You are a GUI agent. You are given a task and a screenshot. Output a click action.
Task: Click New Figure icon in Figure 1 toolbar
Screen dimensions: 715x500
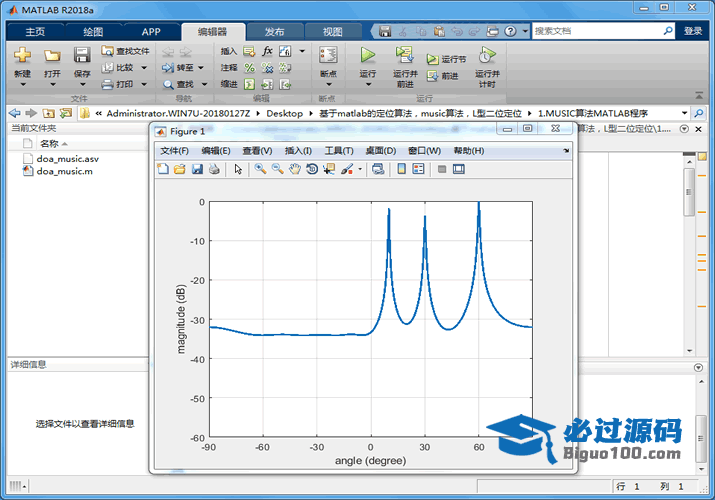[163, 169]
